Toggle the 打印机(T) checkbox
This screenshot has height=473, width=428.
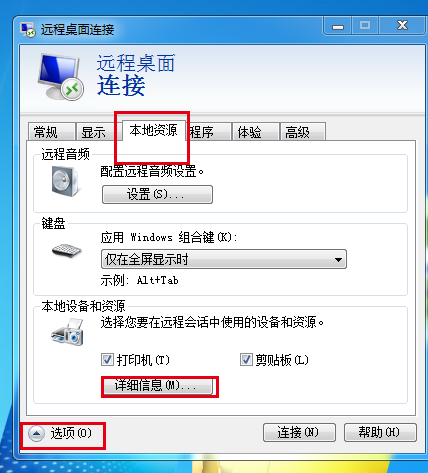click(107, 360)
